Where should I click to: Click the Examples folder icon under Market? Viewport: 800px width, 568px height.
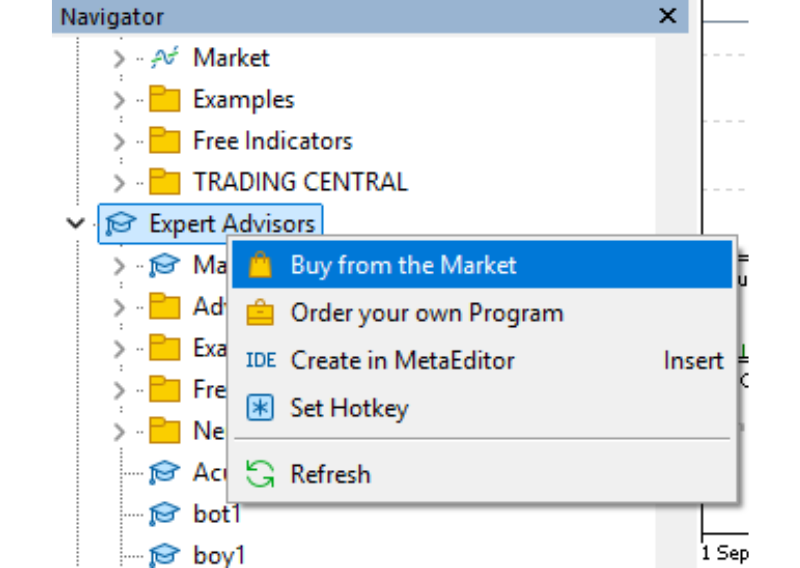tap(165, 99)
